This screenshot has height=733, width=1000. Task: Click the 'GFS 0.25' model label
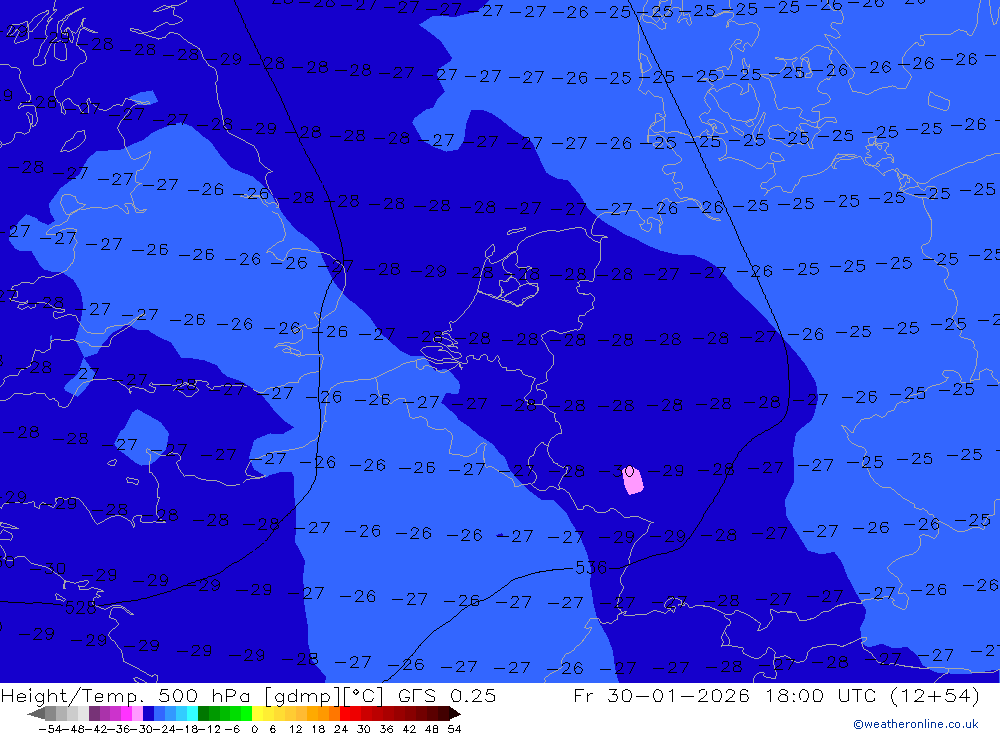pyautogui.click(x=446, y=695)
